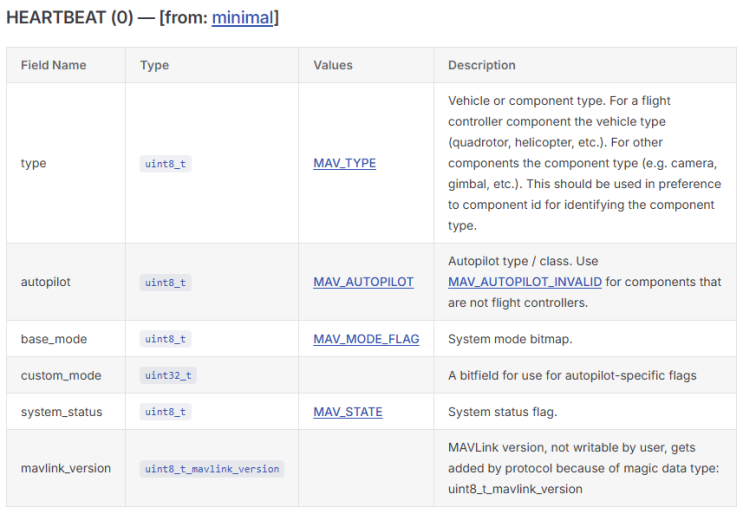Viewport: 743px width, 514px height.
Task: Open the MAV_STATE link
Action: pyautogui.click(x=348, y=412)
